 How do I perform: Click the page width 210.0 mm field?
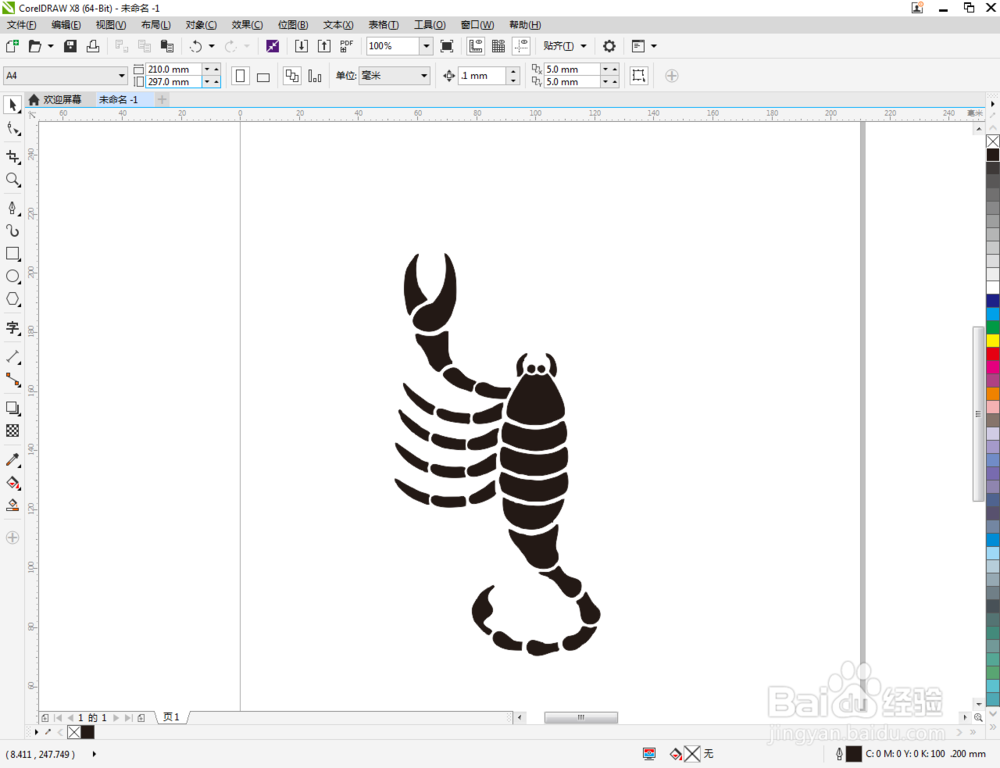tap(174, 69)
